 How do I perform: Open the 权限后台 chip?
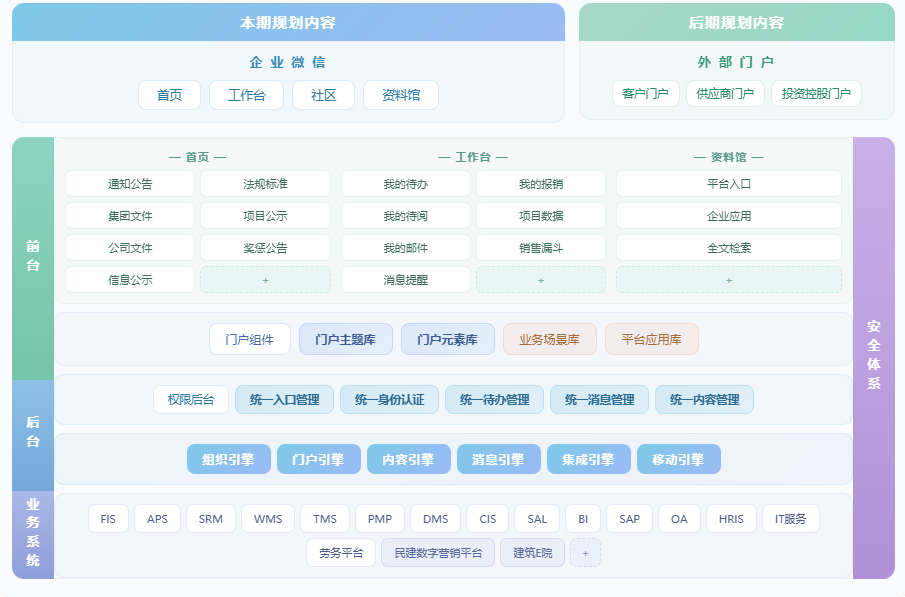(x=191, y=400)
